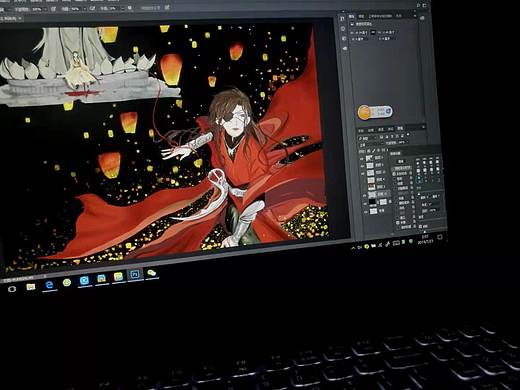Toggle visibility of the topmost layer
This screenshot has width=520, height=390.
pyautogui.click(x=362, y=159)
